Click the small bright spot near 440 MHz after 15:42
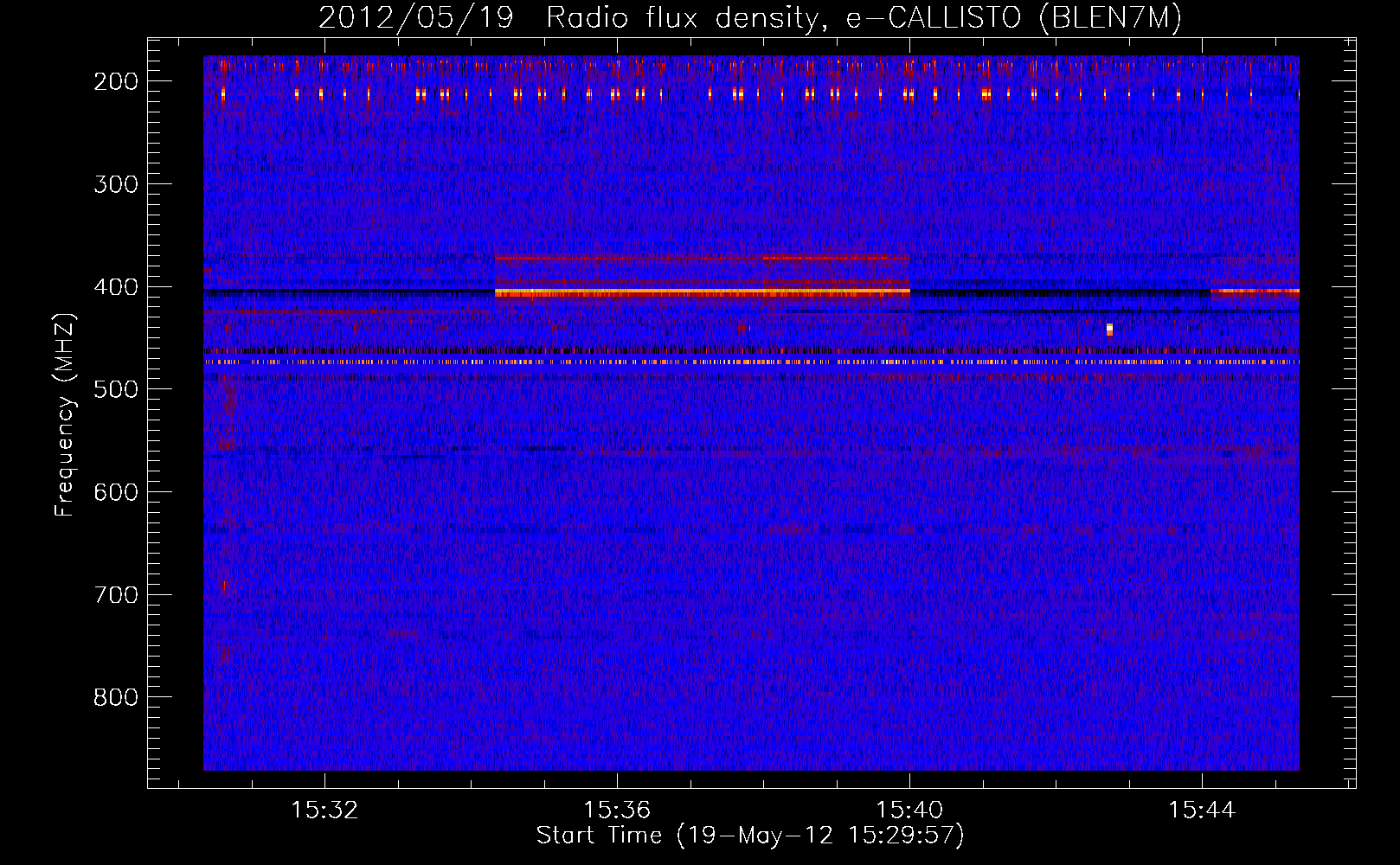Image resolution: width=1400 pixels, height=865 pixels. pos(1109,329)
